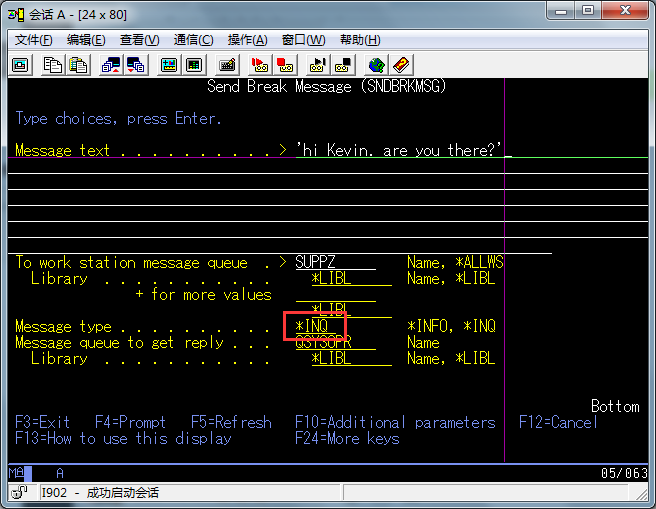Viewport: 656px width, 509px height.
Task: Open the Help book icon with question mark
Action: coord(401,65)
